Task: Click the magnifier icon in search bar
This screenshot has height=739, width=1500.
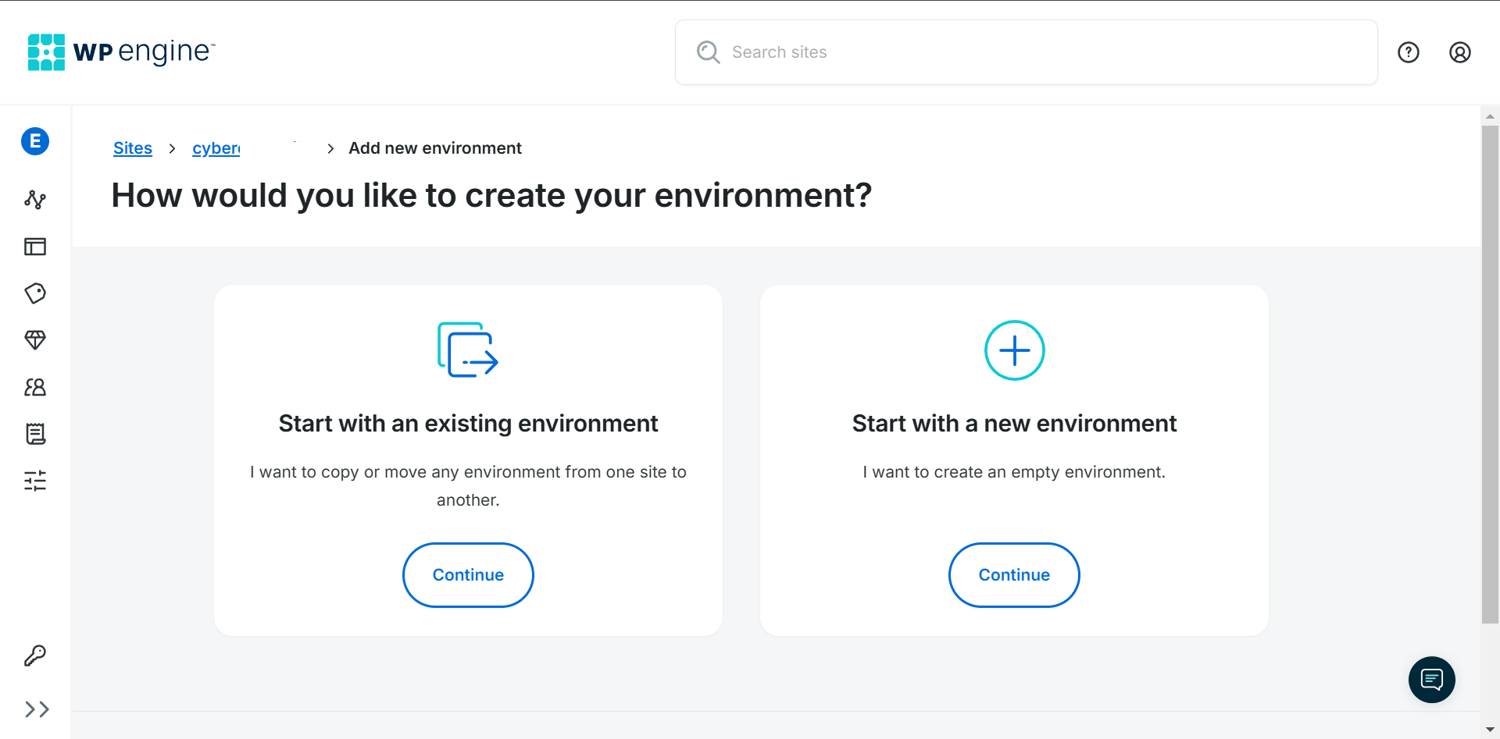Action: (708, 52)
